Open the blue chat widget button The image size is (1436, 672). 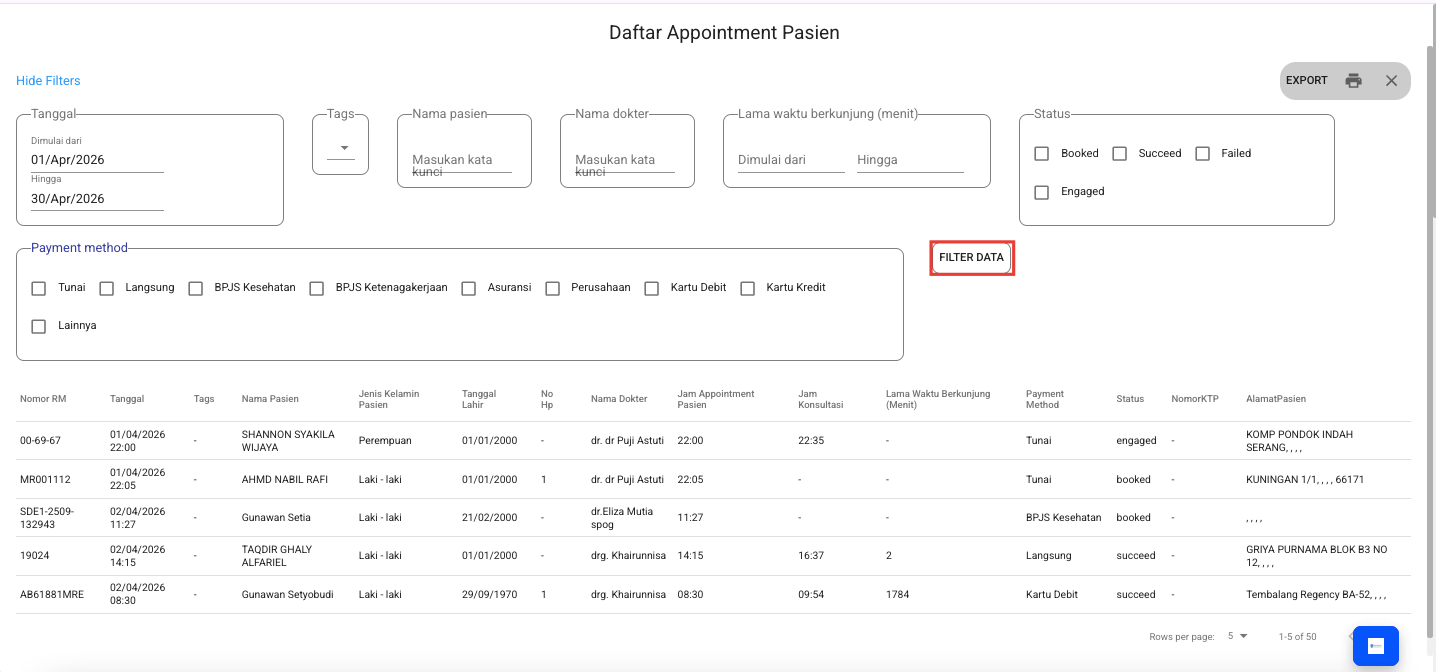point(1375,646)
